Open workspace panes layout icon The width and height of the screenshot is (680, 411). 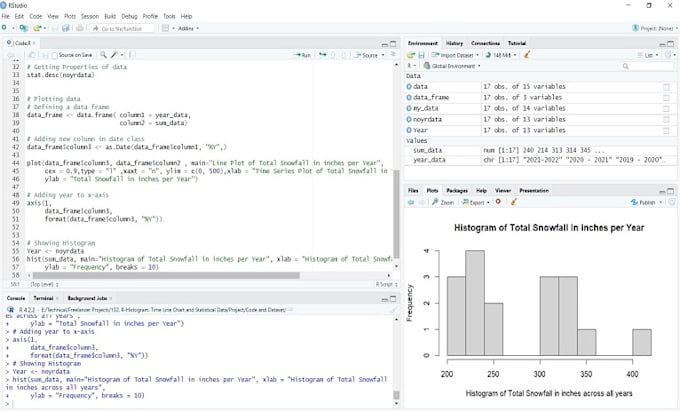coord(165,28)
